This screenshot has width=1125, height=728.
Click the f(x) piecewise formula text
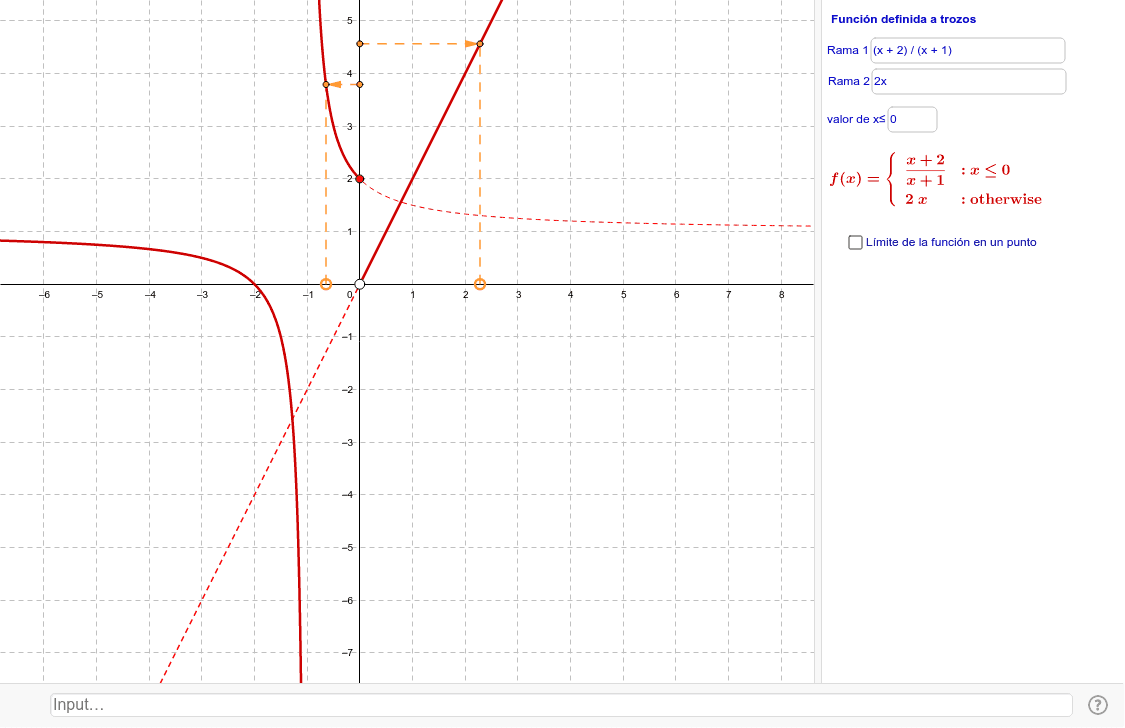[936, 179]
